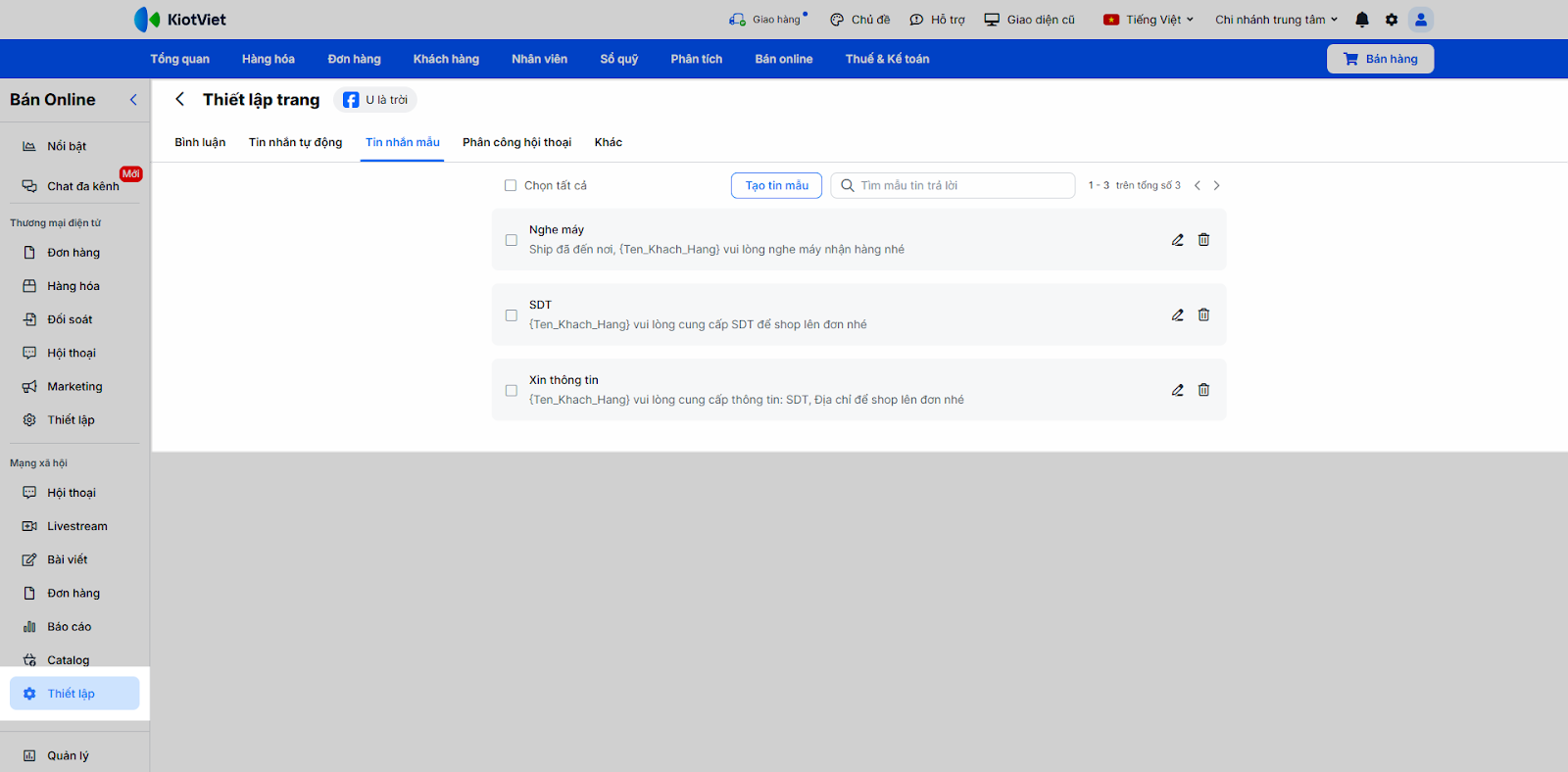Screen dimensions: 1568x772
Task: Tick the SDT template checkbox
Action: [512, 315]
